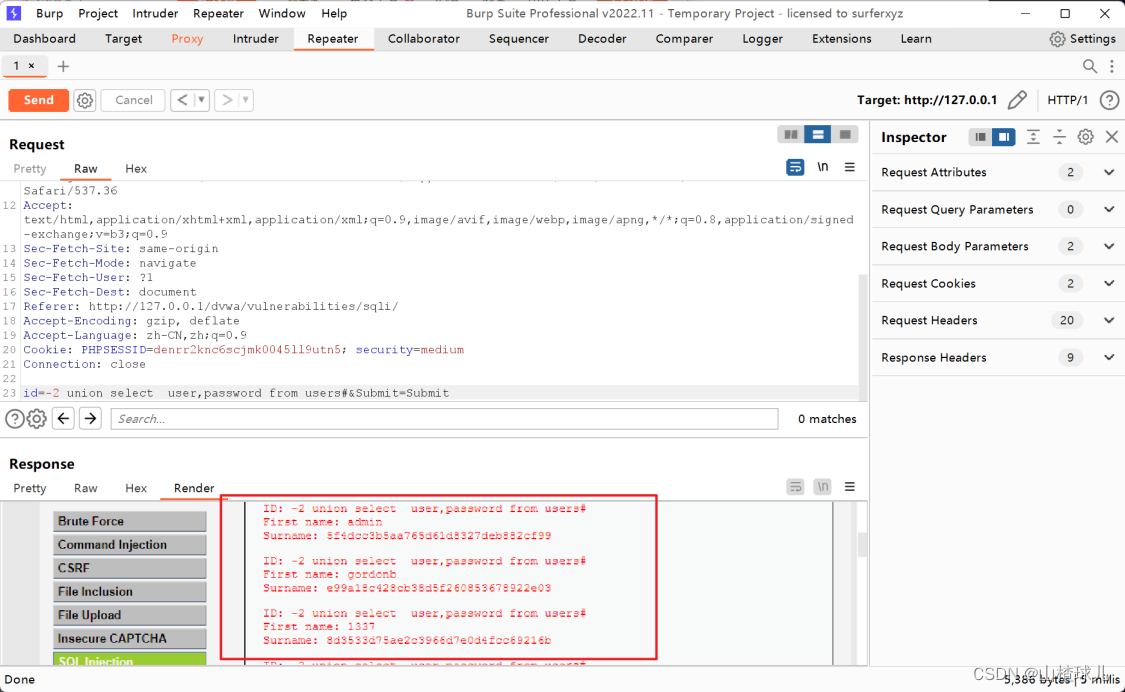This screenshot has width=1125, height=692.
Task: Open the Extensions tab
Action: click(842, 39)
